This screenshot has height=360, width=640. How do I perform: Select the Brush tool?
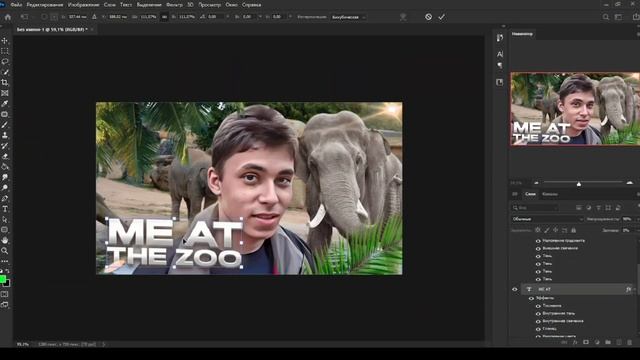click(x=5, y=125)
